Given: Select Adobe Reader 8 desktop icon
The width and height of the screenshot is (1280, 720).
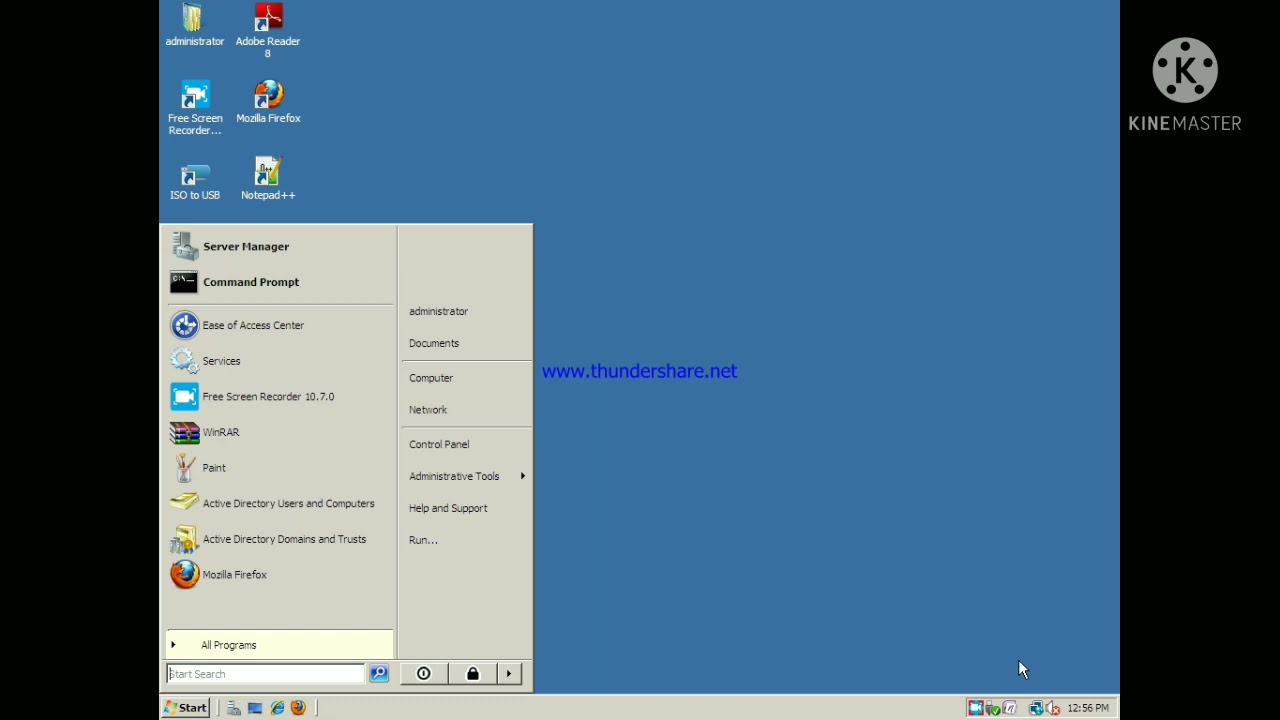Looking at the screenshot, I should pyautogui.click(x=268, y=30).
